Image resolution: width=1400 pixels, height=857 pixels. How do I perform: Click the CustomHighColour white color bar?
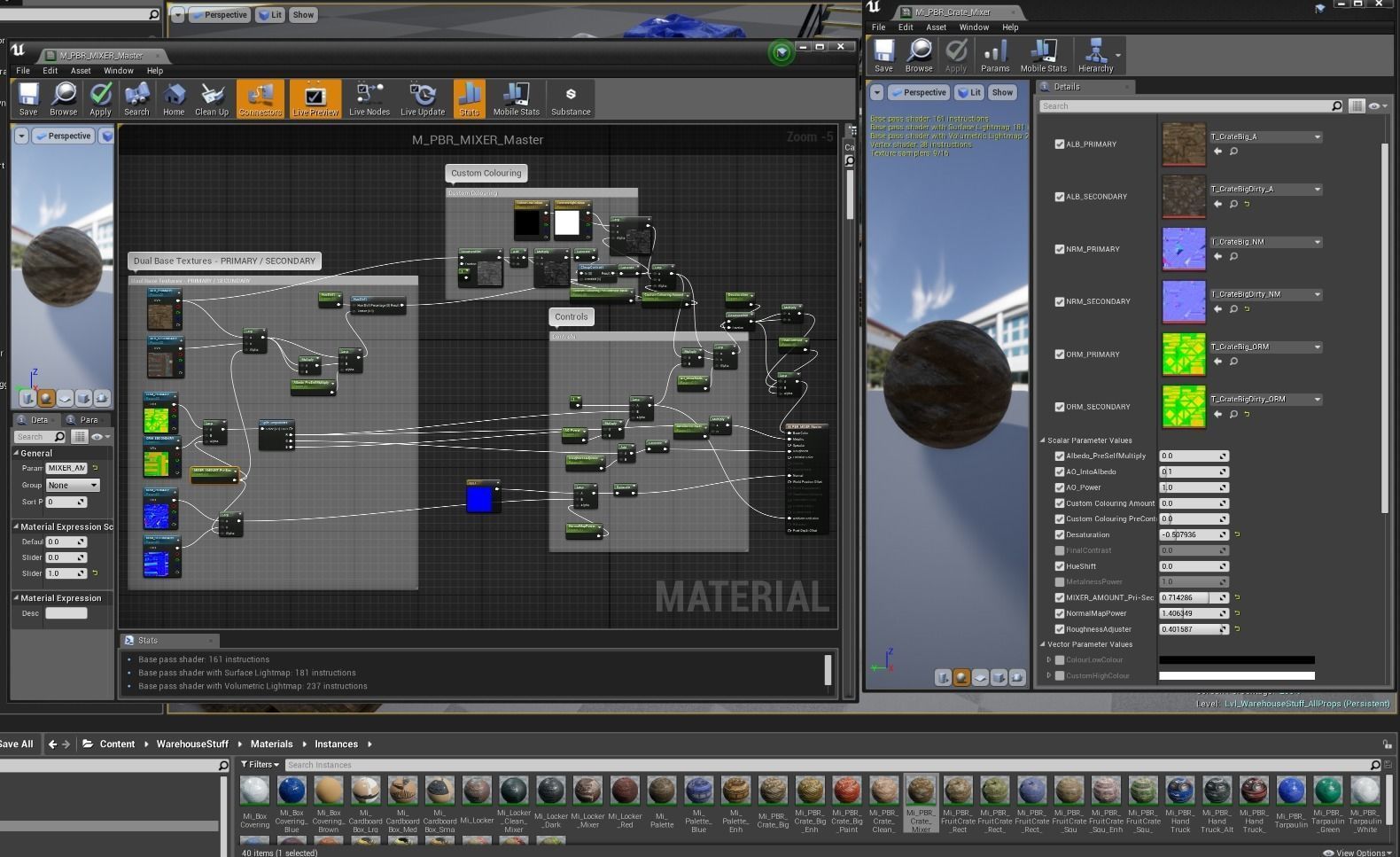click(1237, 676)
